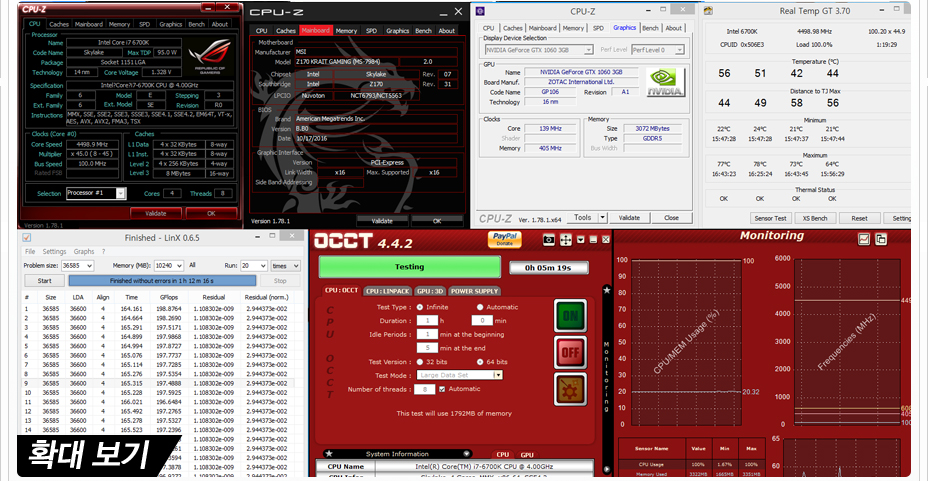Switch to the CPU : LINPACK tab in OCCT
Screen dimensions: 928x481
[x=388, y=291]
